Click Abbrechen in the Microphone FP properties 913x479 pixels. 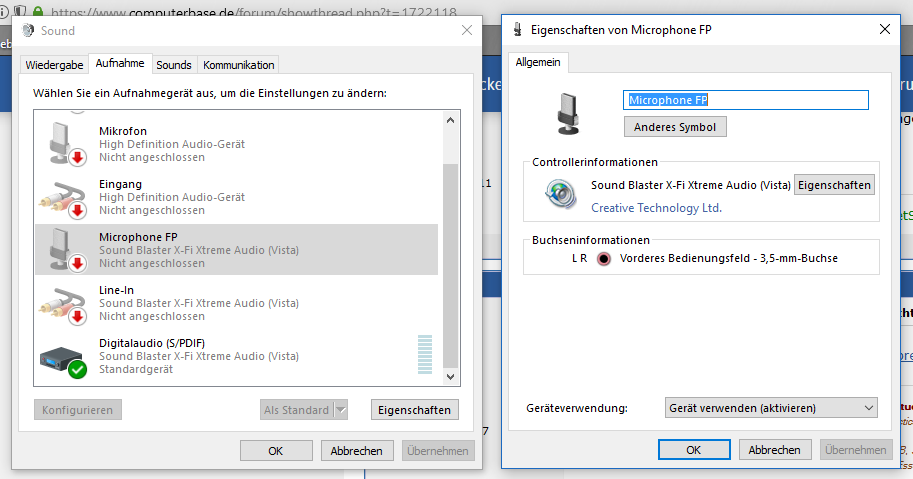774,450
